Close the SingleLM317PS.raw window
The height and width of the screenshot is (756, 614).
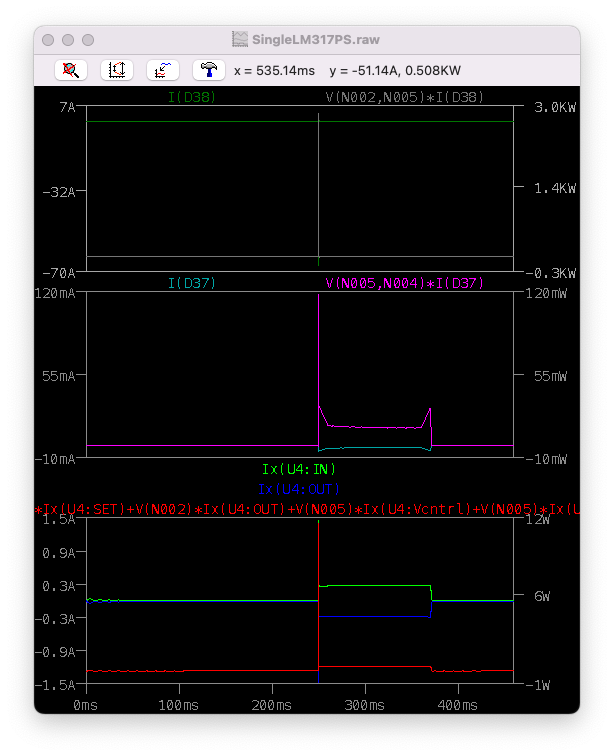click(x=48, y=40)
